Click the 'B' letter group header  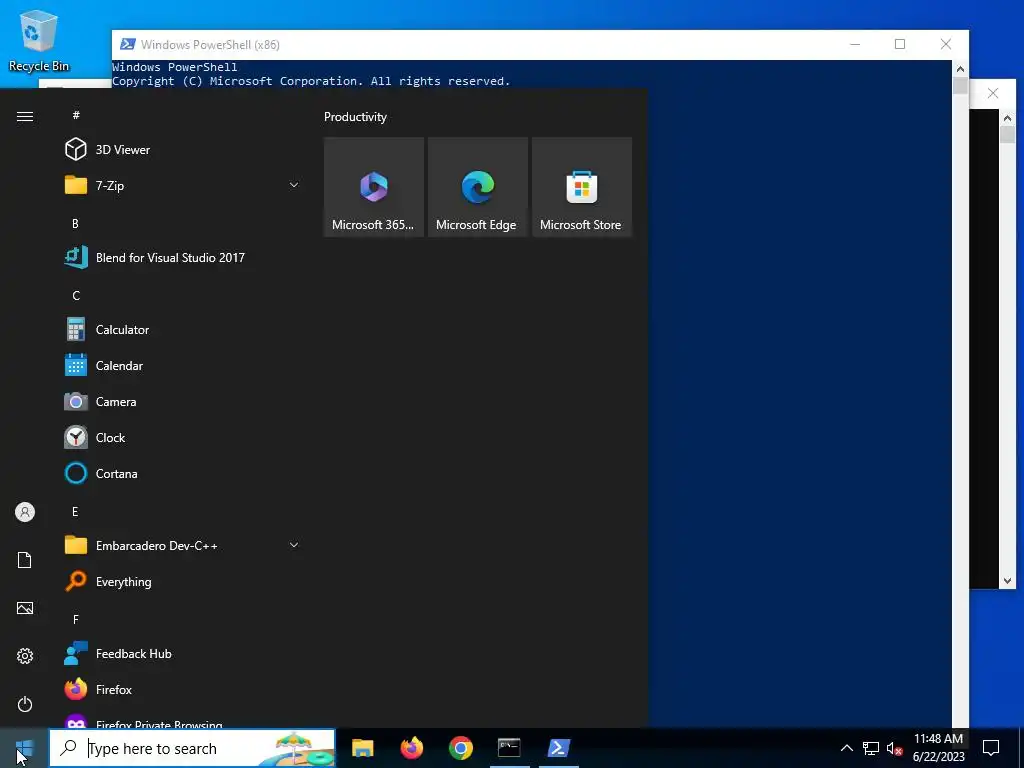[75, 223]
